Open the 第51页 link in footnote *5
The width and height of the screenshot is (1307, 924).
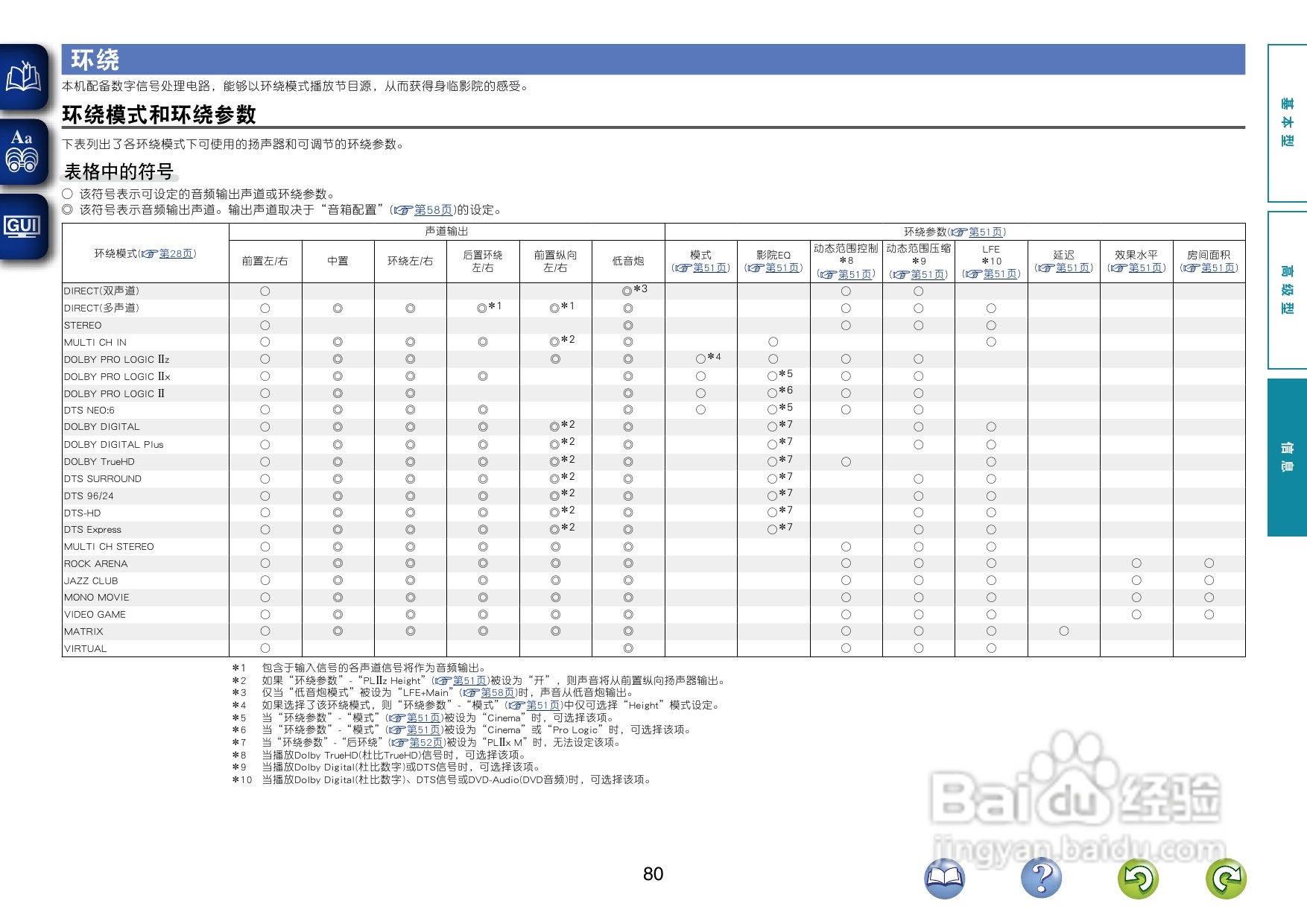pos(424,718)
